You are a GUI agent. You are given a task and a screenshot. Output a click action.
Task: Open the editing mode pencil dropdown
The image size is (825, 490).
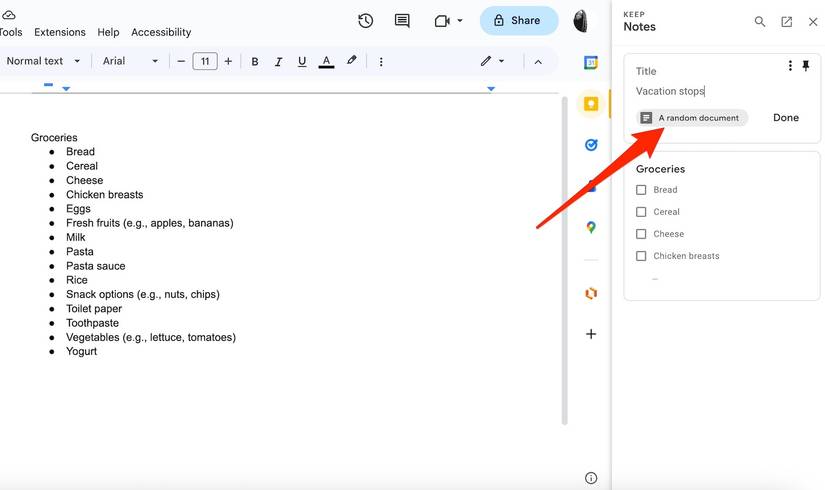coord(492,61)
